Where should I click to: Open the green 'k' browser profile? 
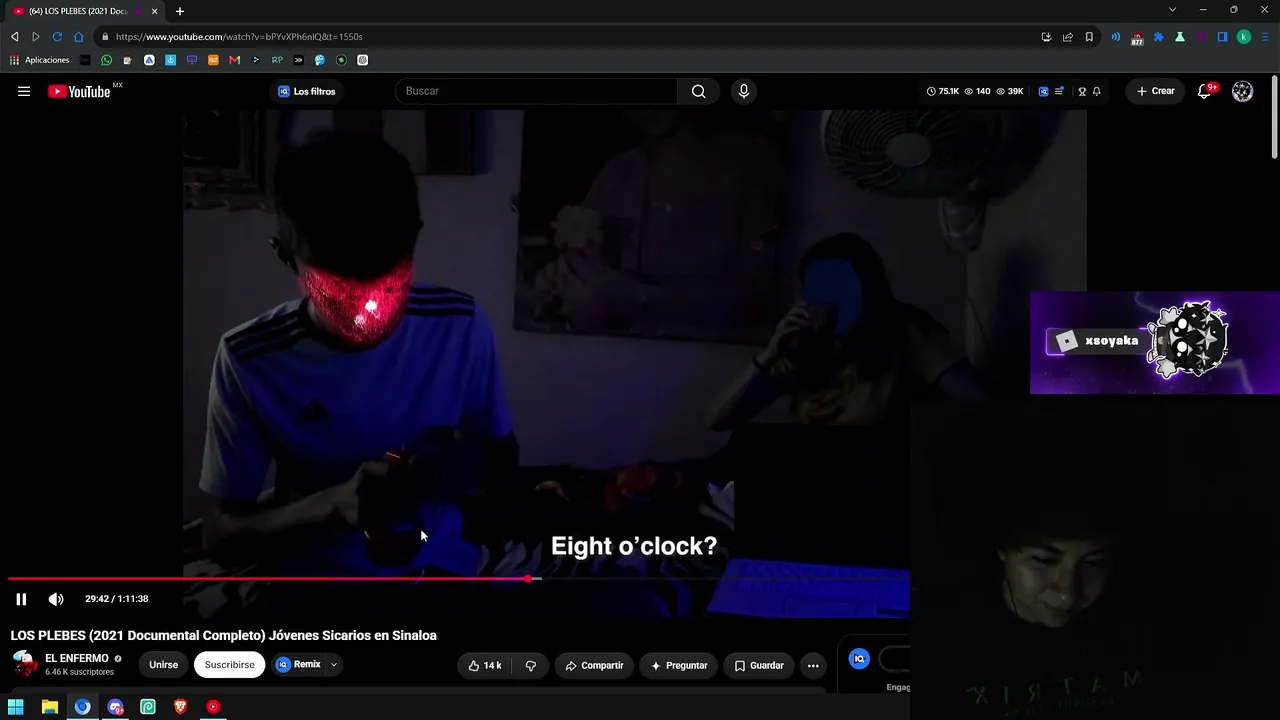coord(1244,37)
